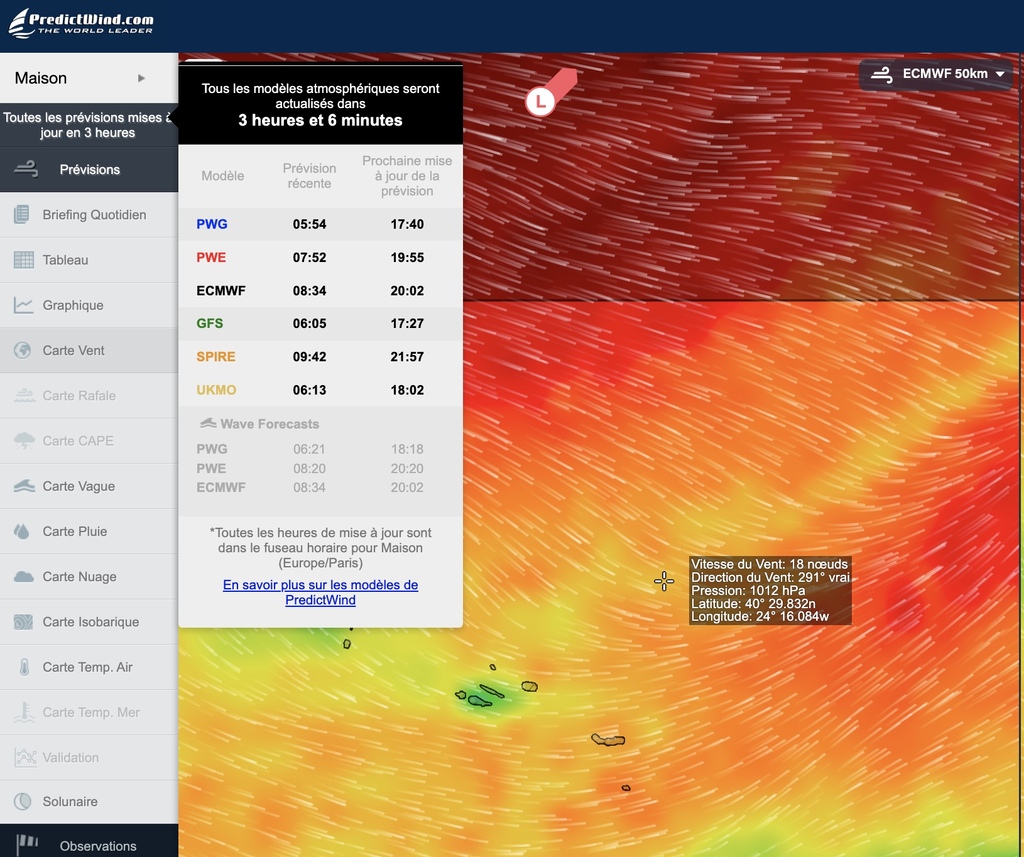1024x857 pixels.
Task: Click the 'Prévision récente' column header
Action: point(309,176)
